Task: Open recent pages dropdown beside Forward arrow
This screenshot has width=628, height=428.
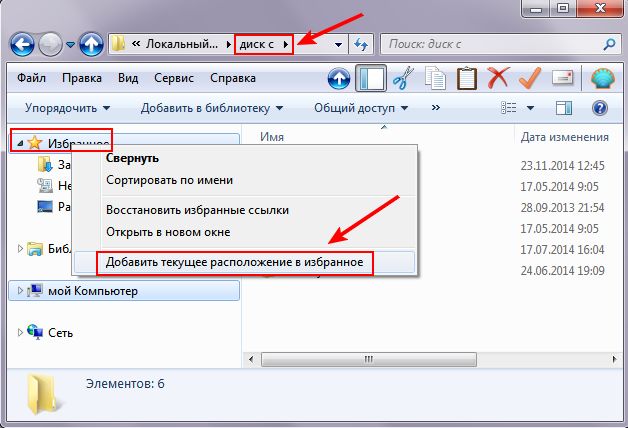Action: (x=70, y=44)
